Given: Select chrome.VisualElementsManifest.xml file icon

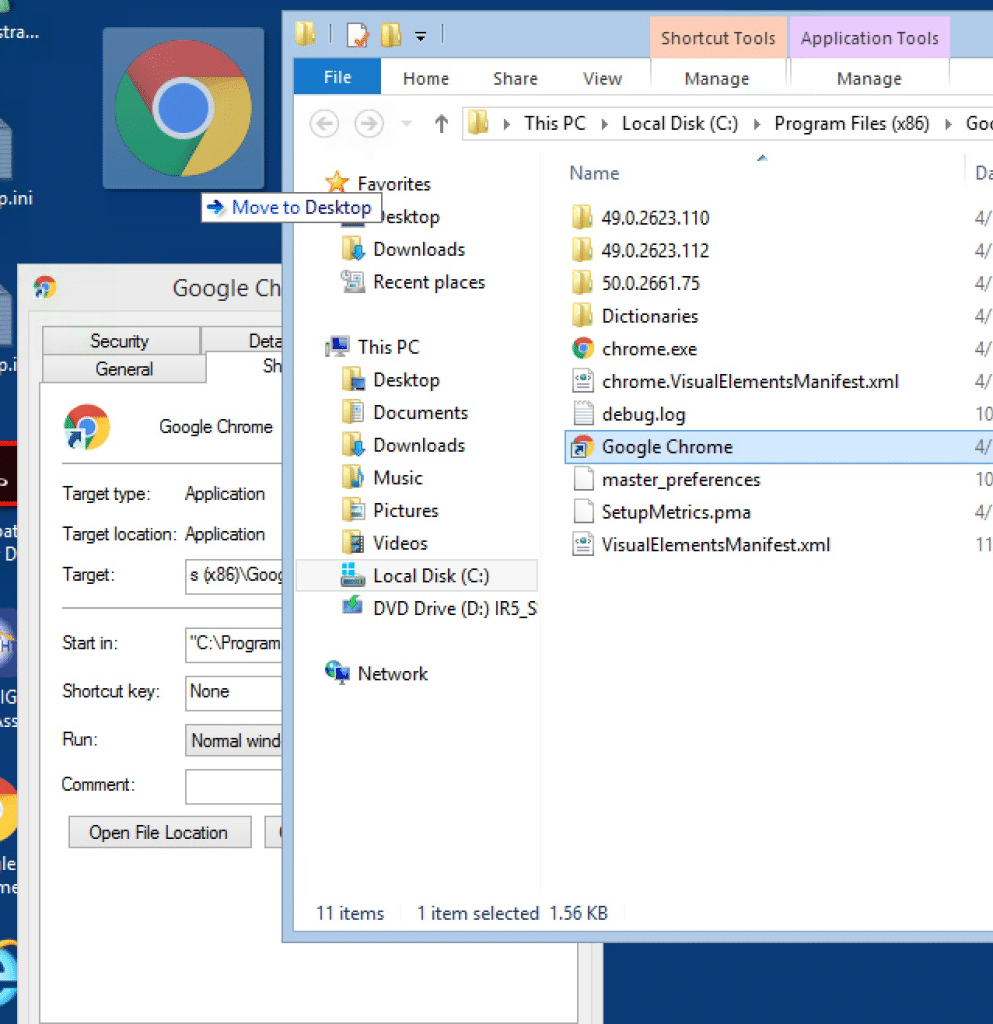Looking at the screenshot, I should 582,381.
